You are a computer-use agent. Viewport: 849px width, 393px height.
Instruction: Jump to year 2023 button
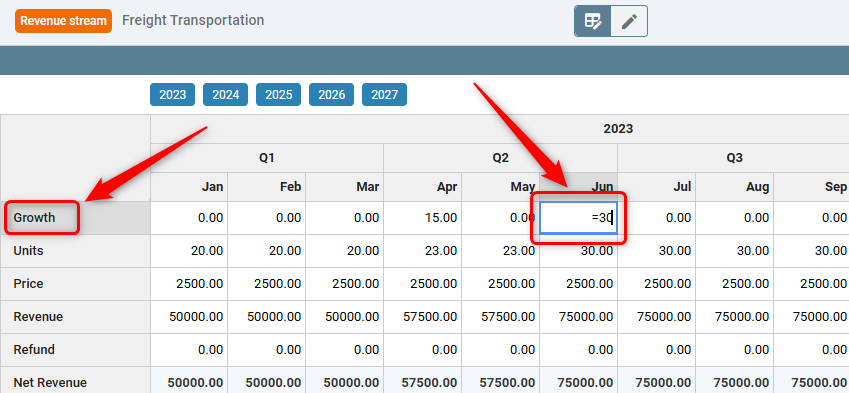click(x=173, y=95)
